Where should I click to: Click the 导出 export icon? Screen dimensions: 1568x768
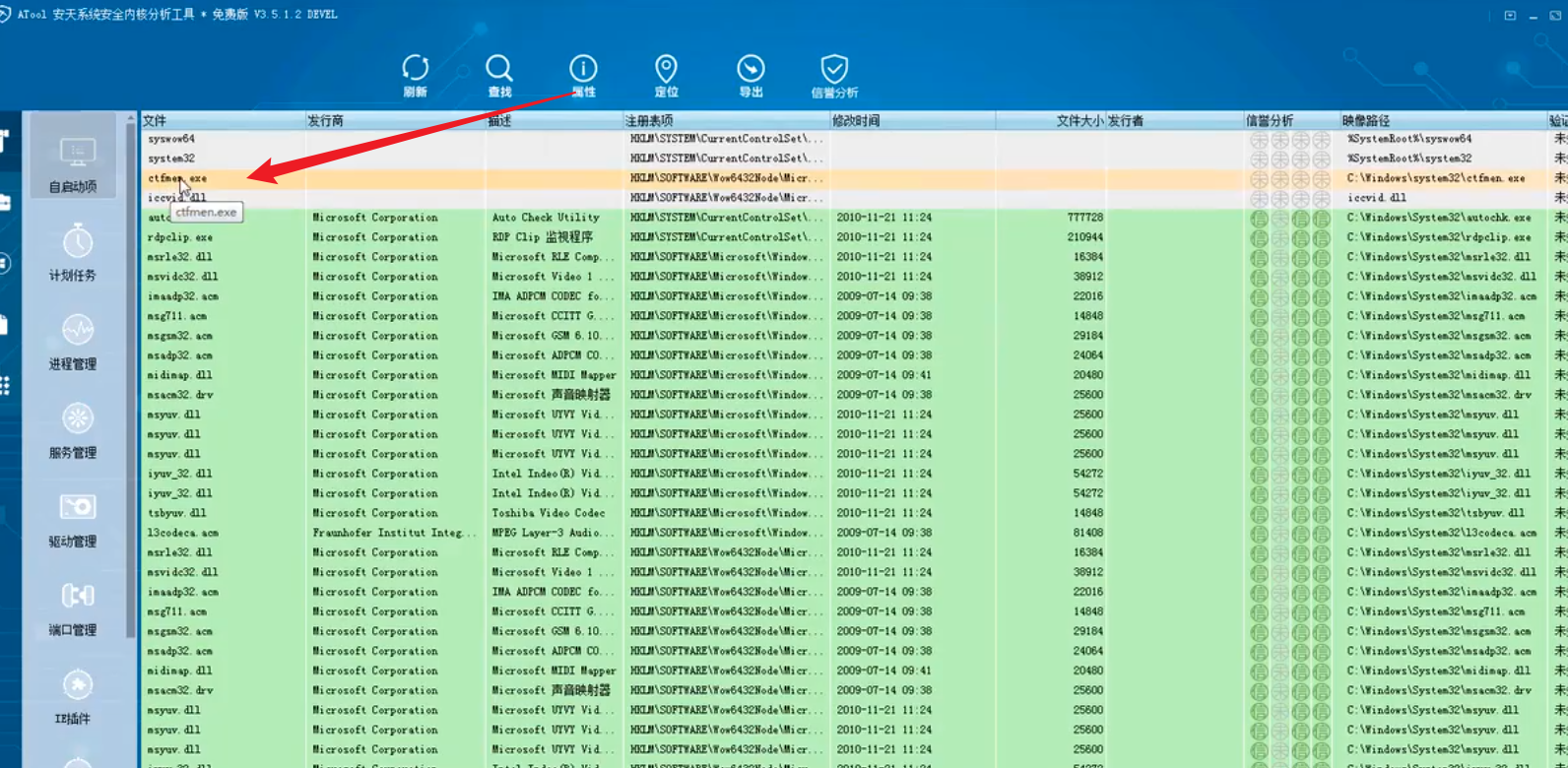751,75
